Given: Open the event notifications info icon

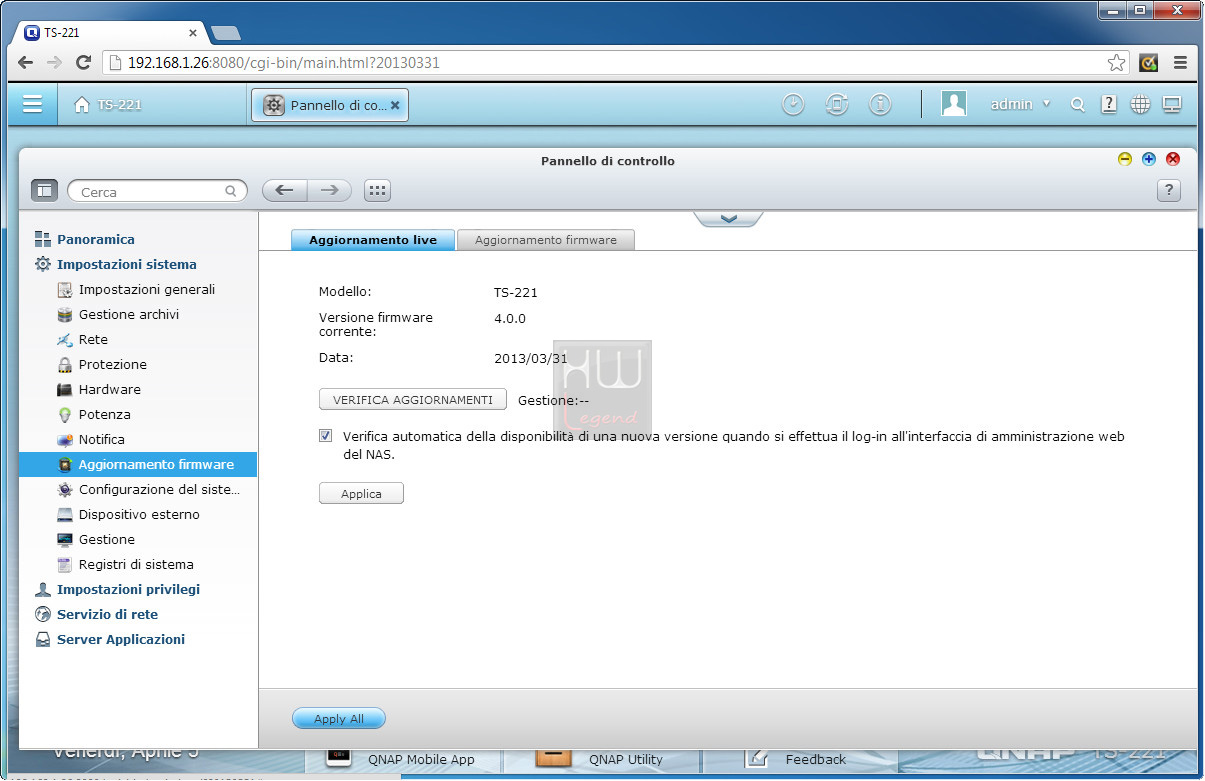Looking at the screenshot, I should 880,104.
